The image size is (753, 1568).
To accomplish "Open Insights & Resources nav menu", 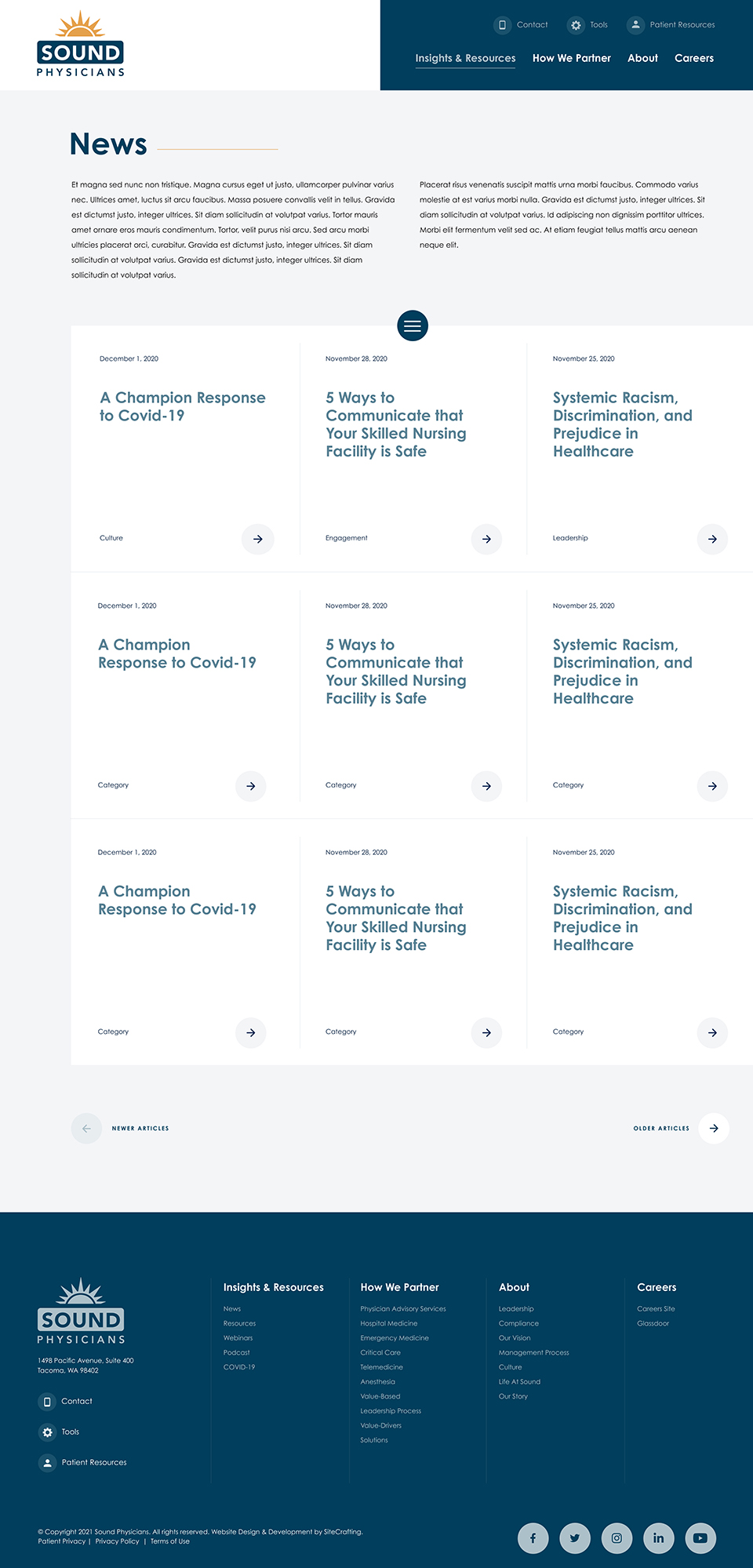I will tap(465, 58).
